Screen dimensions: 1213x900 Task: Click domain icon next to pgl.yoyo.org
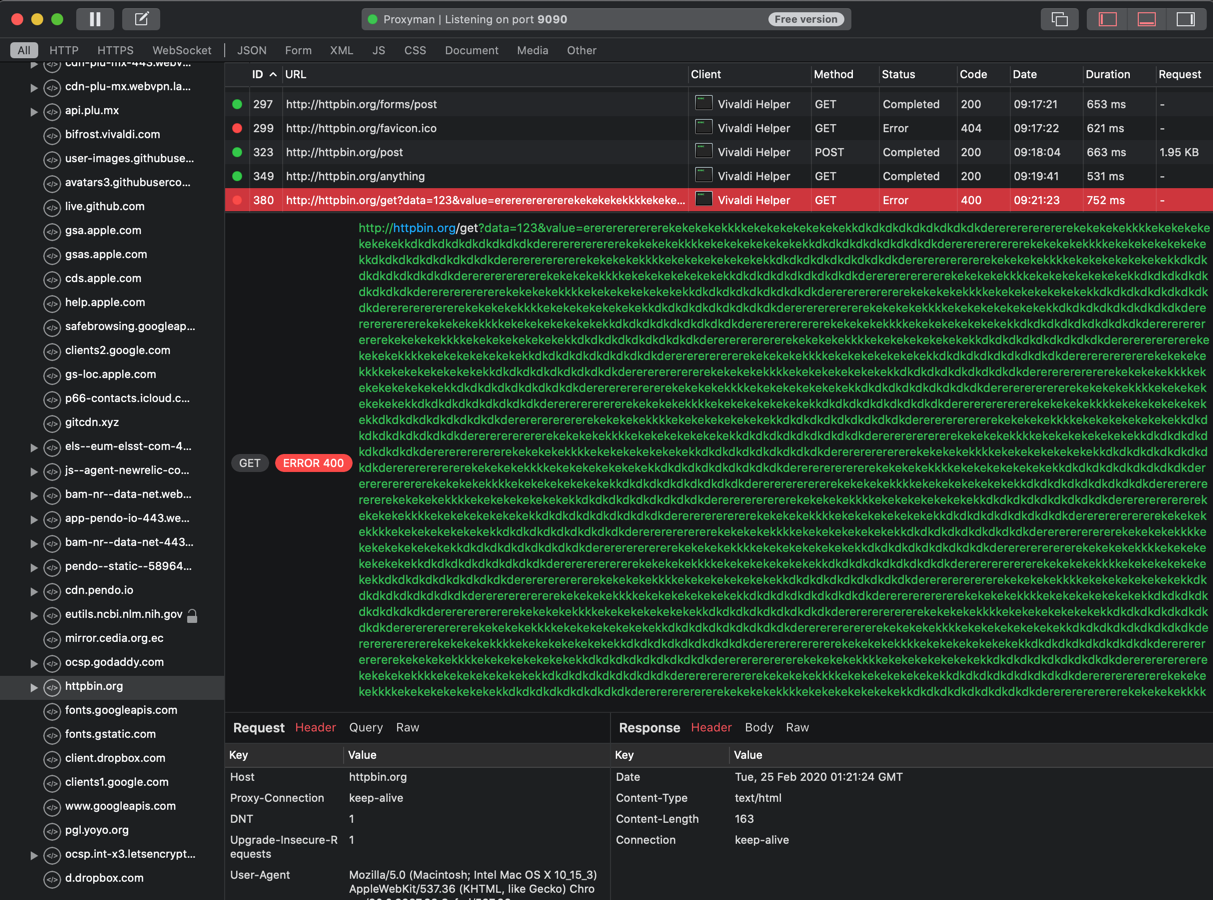tap(52, 831)
